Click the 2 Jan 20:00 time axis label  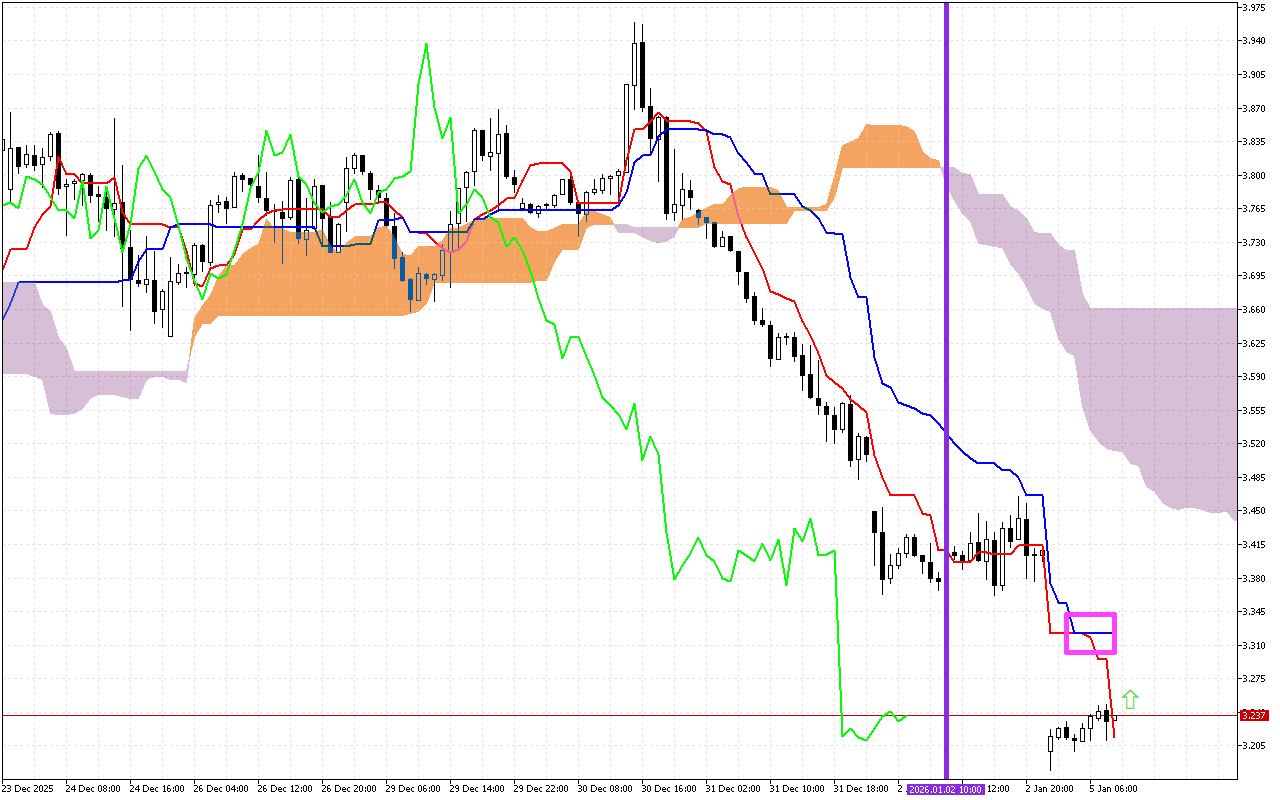[x=1050, y=789]
